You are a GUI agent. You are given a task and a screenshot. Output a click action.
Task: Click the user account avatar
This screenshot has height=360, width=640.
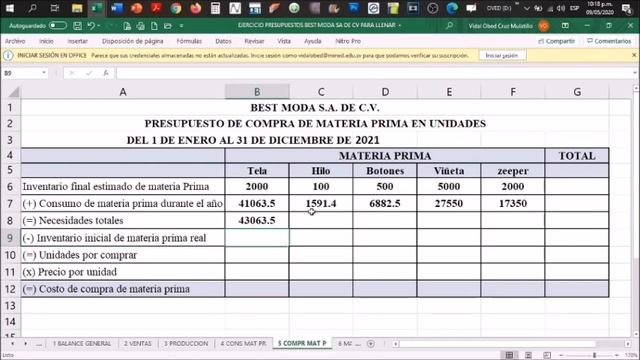click(x=544, y=26)
